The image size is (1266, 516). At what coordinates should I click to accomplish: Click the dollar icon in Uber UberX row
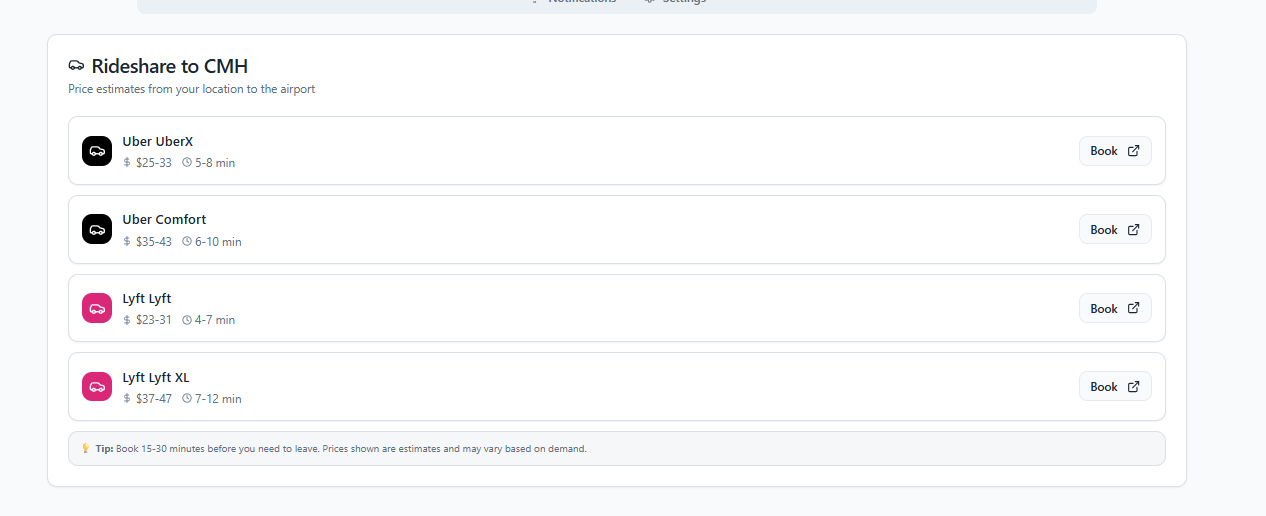point(127,163)
